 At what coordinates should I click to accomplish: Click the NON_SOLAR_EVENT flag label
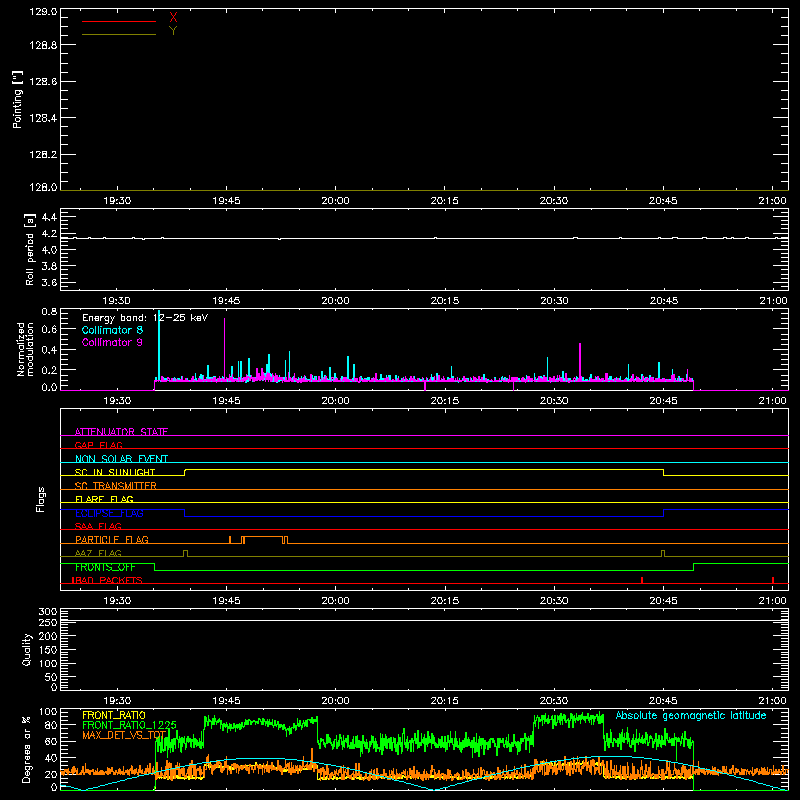[121, 459]
